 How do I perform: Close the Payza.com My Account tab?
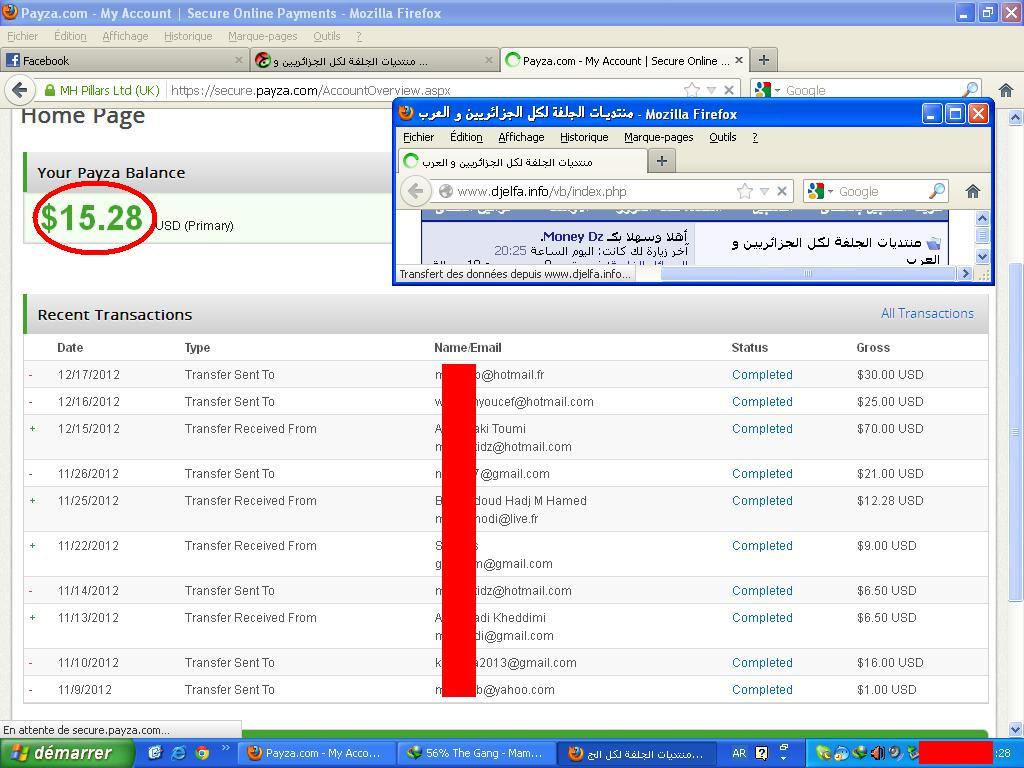739,60
